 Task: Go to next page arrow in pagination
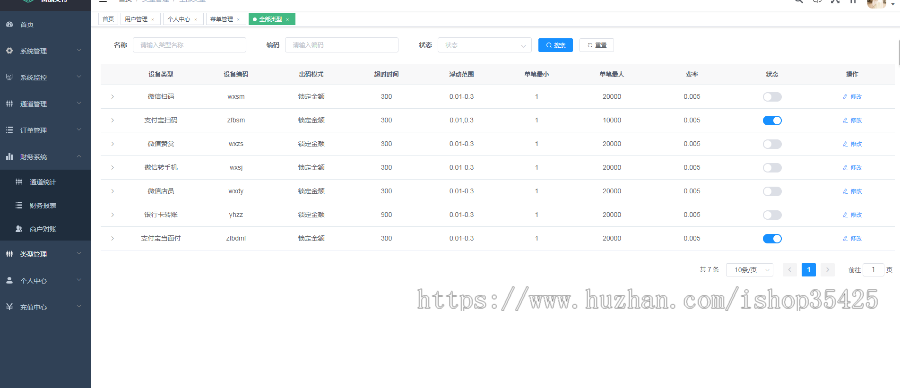pos(828,270)
